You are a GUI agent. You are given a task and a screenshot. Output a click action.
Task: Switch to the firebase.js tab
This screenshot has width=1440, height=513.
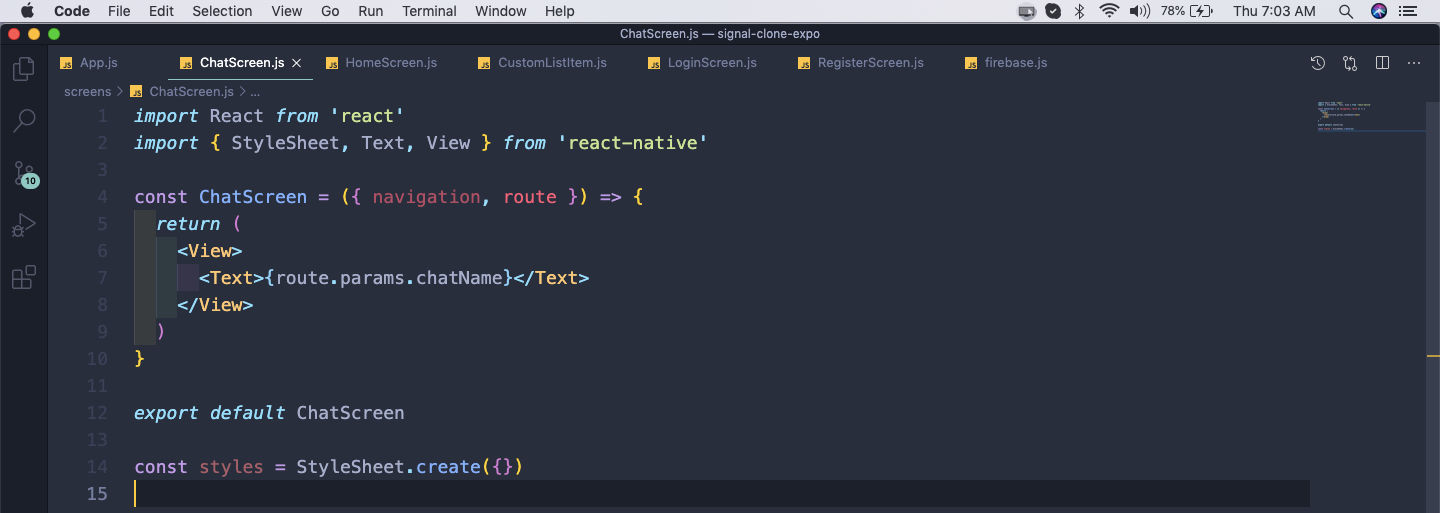tap(1005, 63)
